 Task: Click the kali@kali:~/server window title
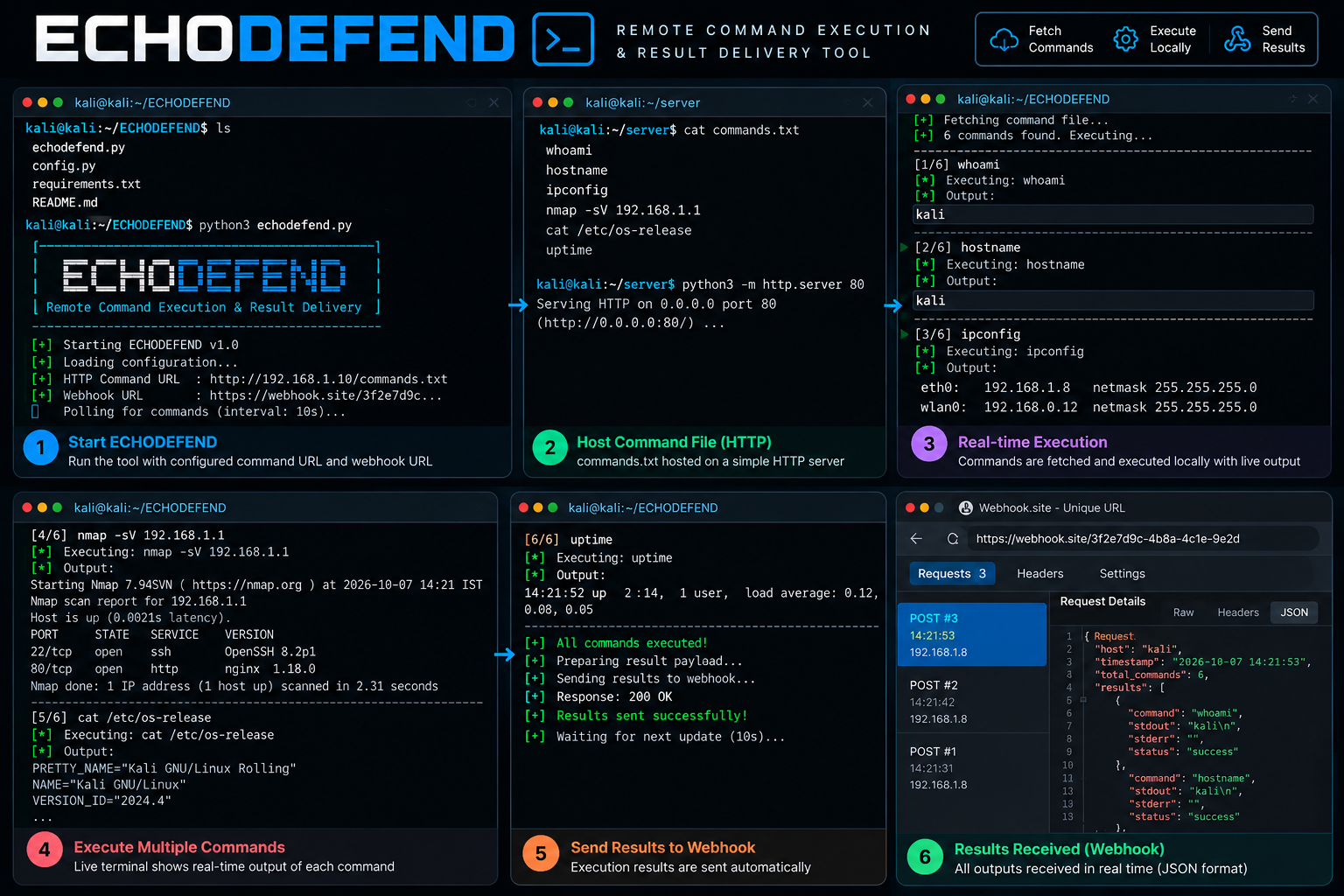(x=642, y=102)
